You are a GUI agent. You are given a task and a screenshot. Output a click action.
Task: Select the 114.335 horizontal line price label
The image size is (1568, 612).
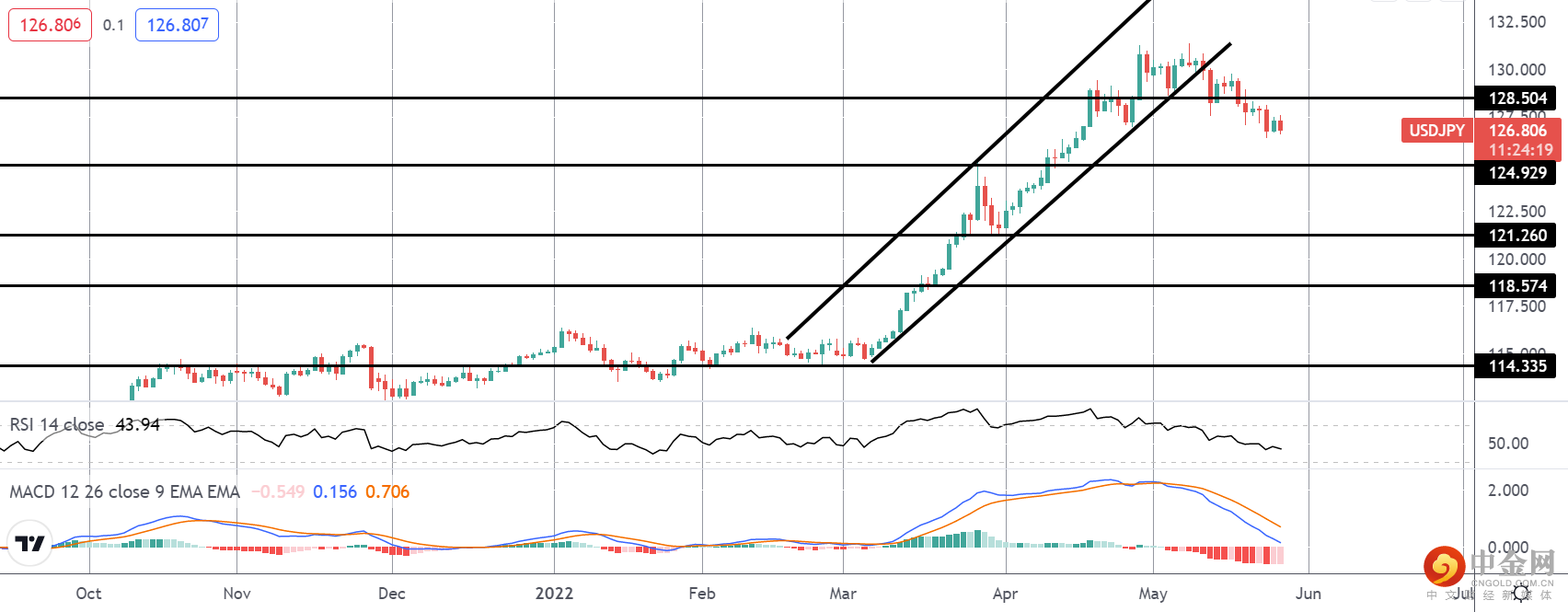click(x=1516, y=366)
